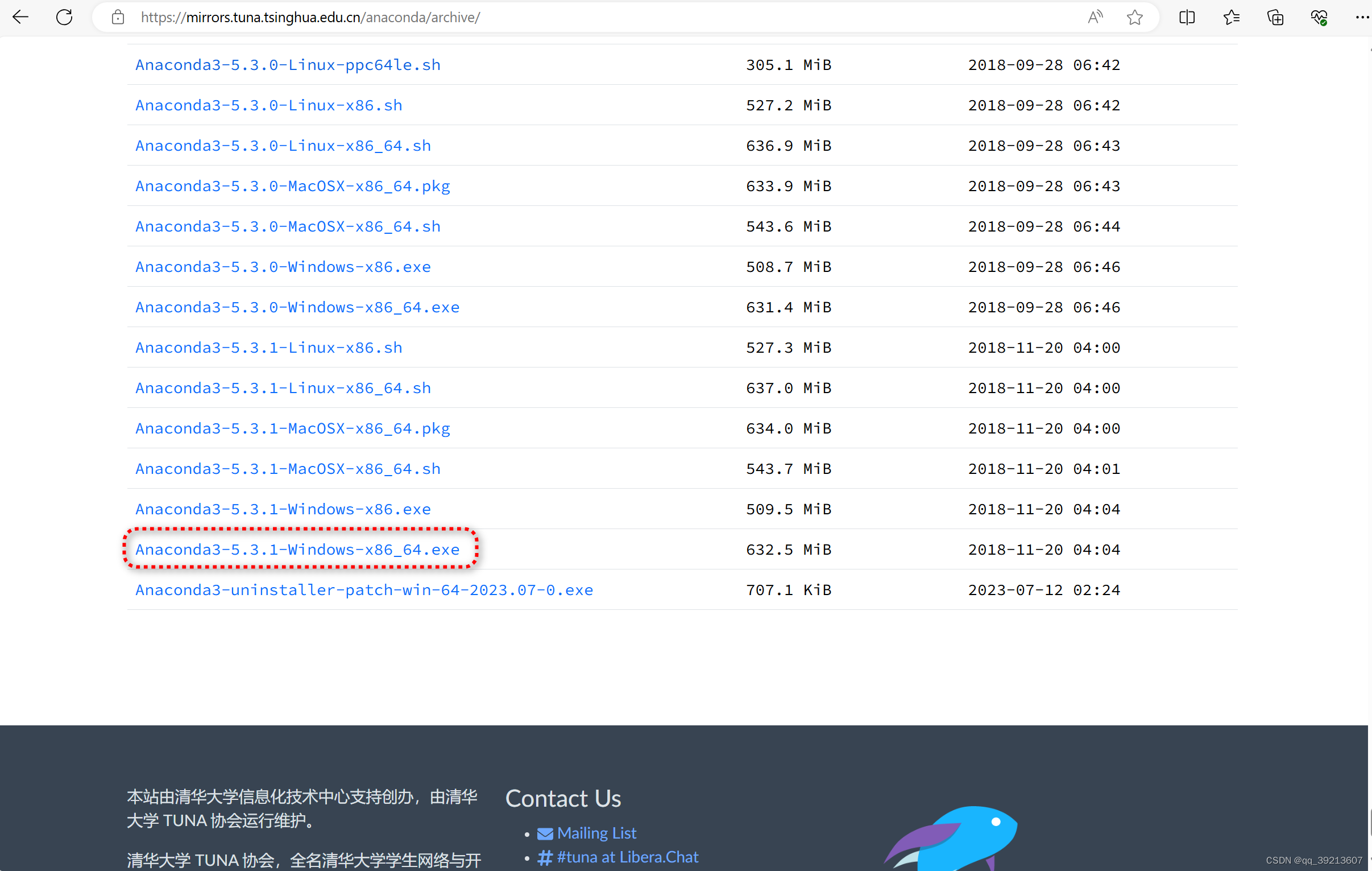Download Anaconda3-5.3.1-Windows-x86_64.exe

tap(297, 549)
